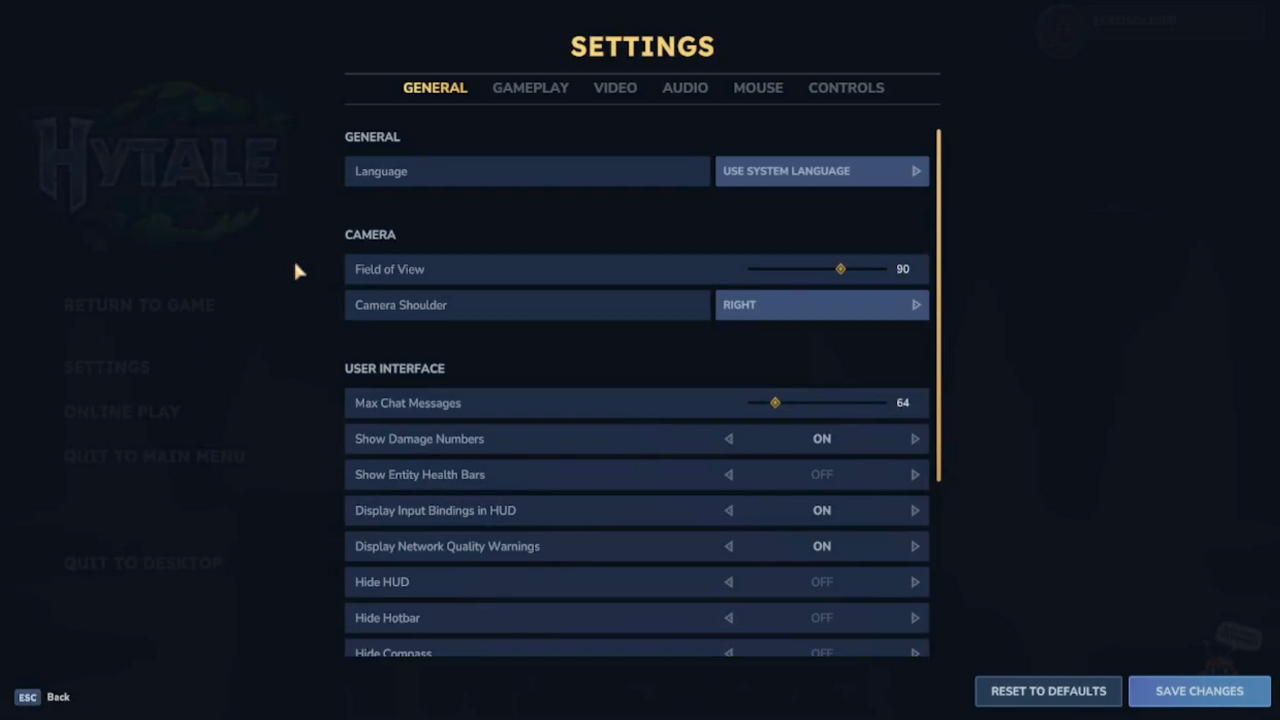
Task: Click right arrow on Show Damage Numbers
Action: point(914,439)
